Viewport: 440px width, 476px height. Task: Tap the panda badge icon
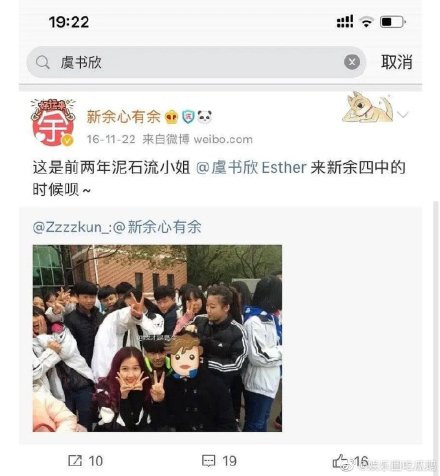click(204, 117)
